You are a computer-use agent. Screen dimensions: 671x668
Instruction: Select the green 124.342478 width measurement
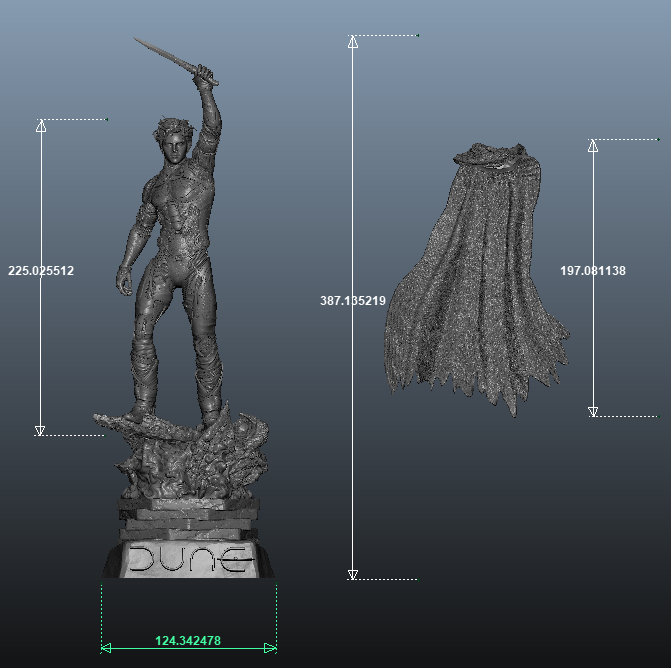188,640
